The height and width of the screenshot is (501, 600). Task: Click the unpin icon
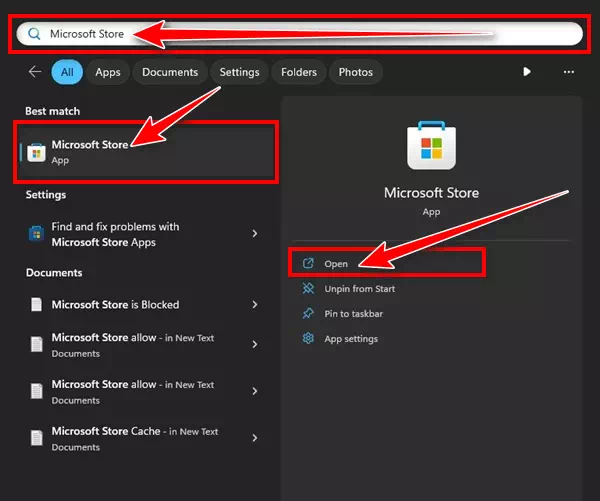click(308, 289)
